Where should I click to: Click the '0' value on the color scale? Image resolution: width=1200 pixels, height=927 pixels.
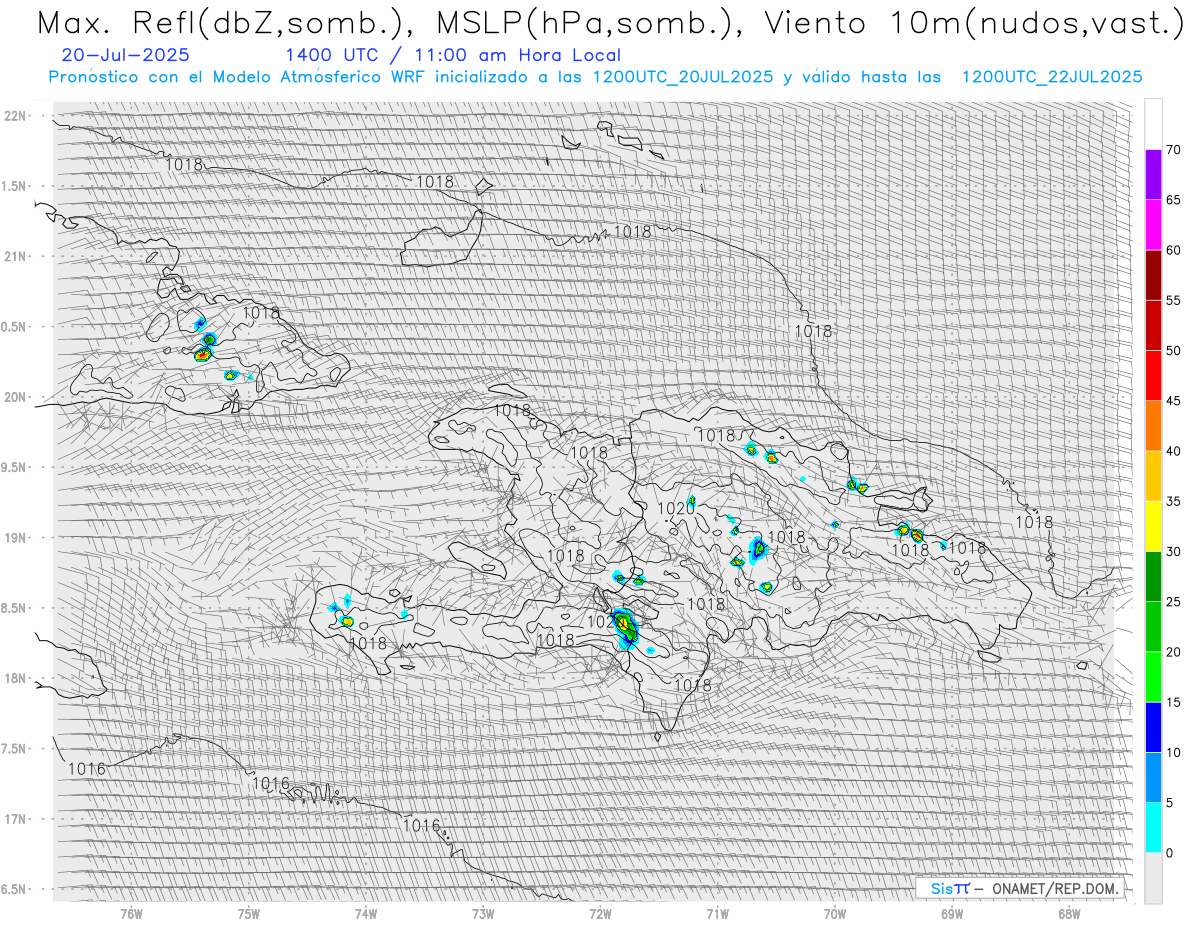[1169, 852]
